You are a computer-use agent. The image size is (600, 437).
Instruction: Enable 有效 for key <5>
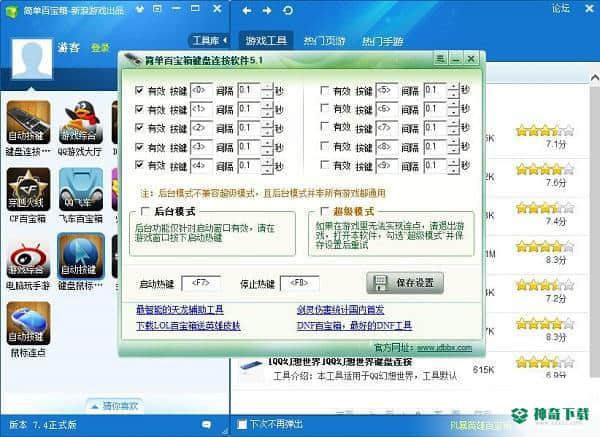[324, 90]
